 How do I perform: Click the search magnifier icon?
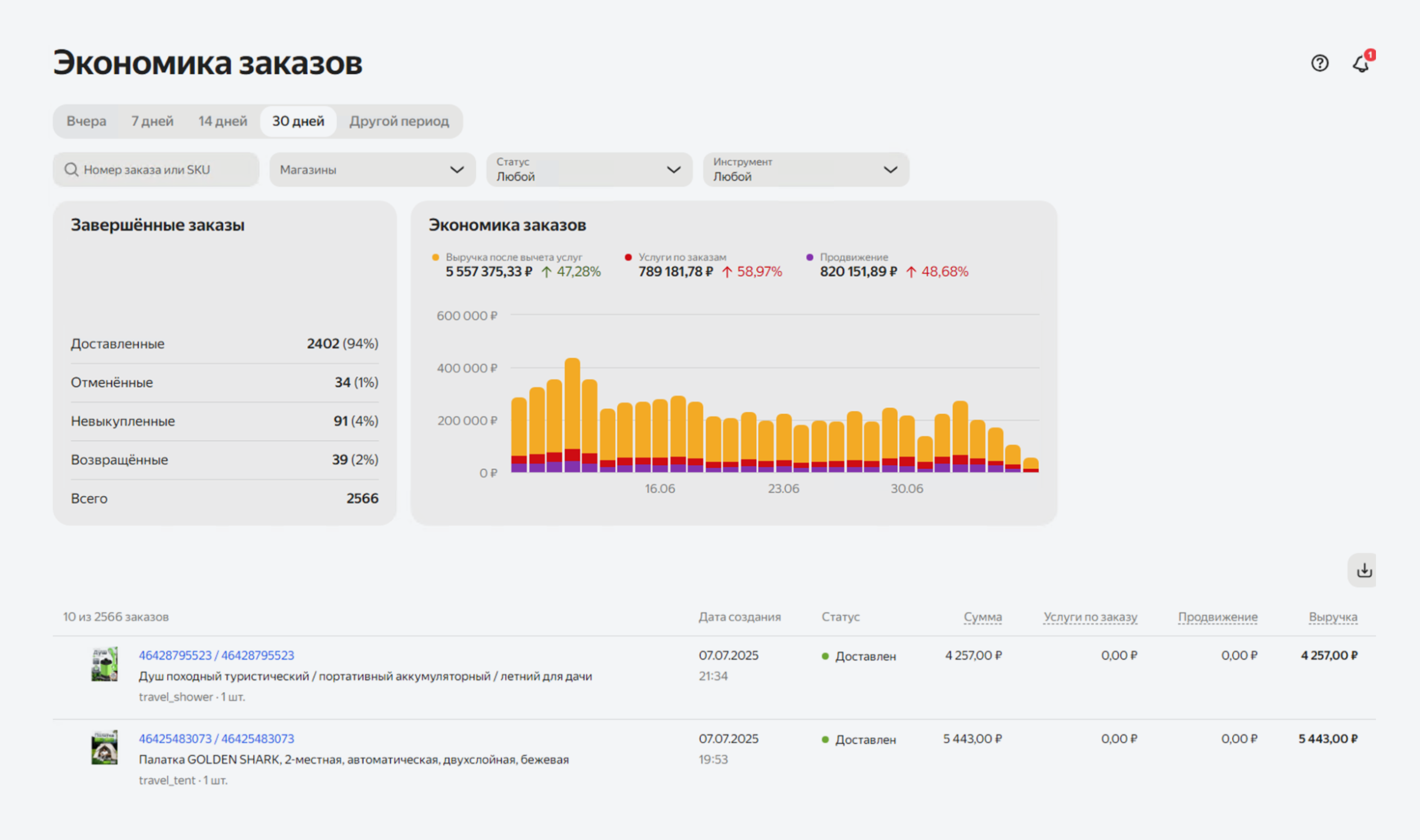pyautogui.click(x=71, y=170)
